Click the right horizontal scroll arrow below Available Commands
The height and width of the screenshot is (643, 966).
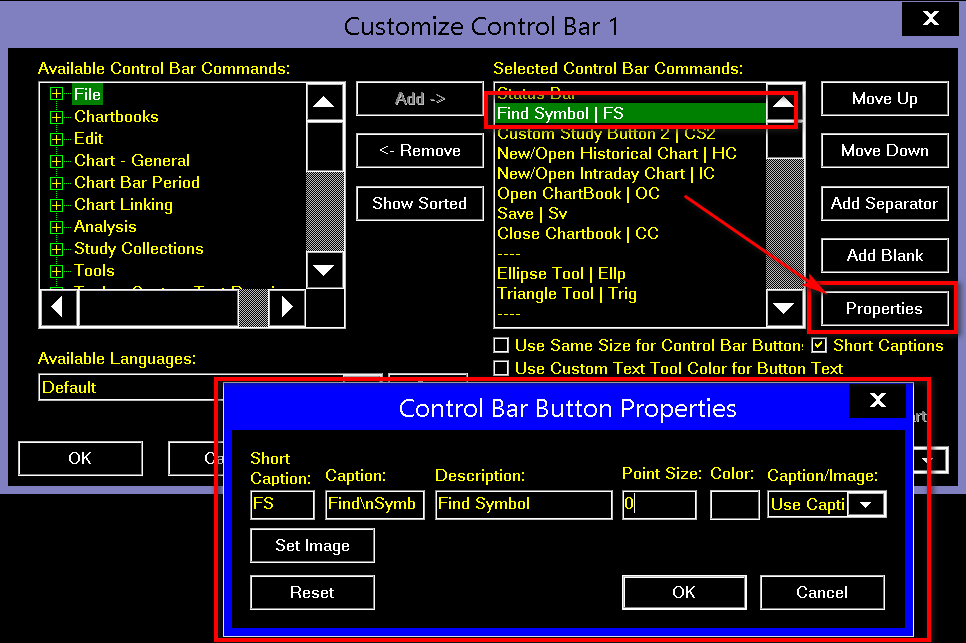tap(289, 308)
